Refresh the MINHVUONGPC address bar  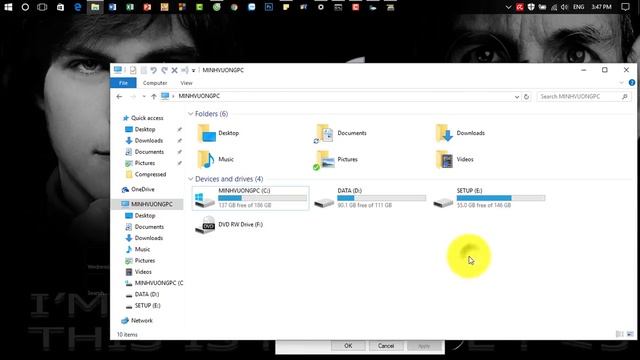(x=526, y=97)
